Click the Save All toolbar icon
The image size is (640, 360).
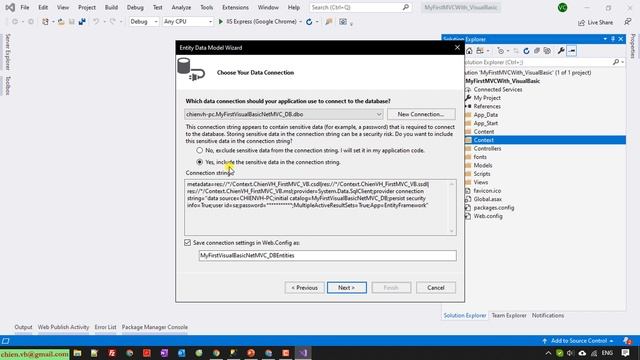coord(82,22)
